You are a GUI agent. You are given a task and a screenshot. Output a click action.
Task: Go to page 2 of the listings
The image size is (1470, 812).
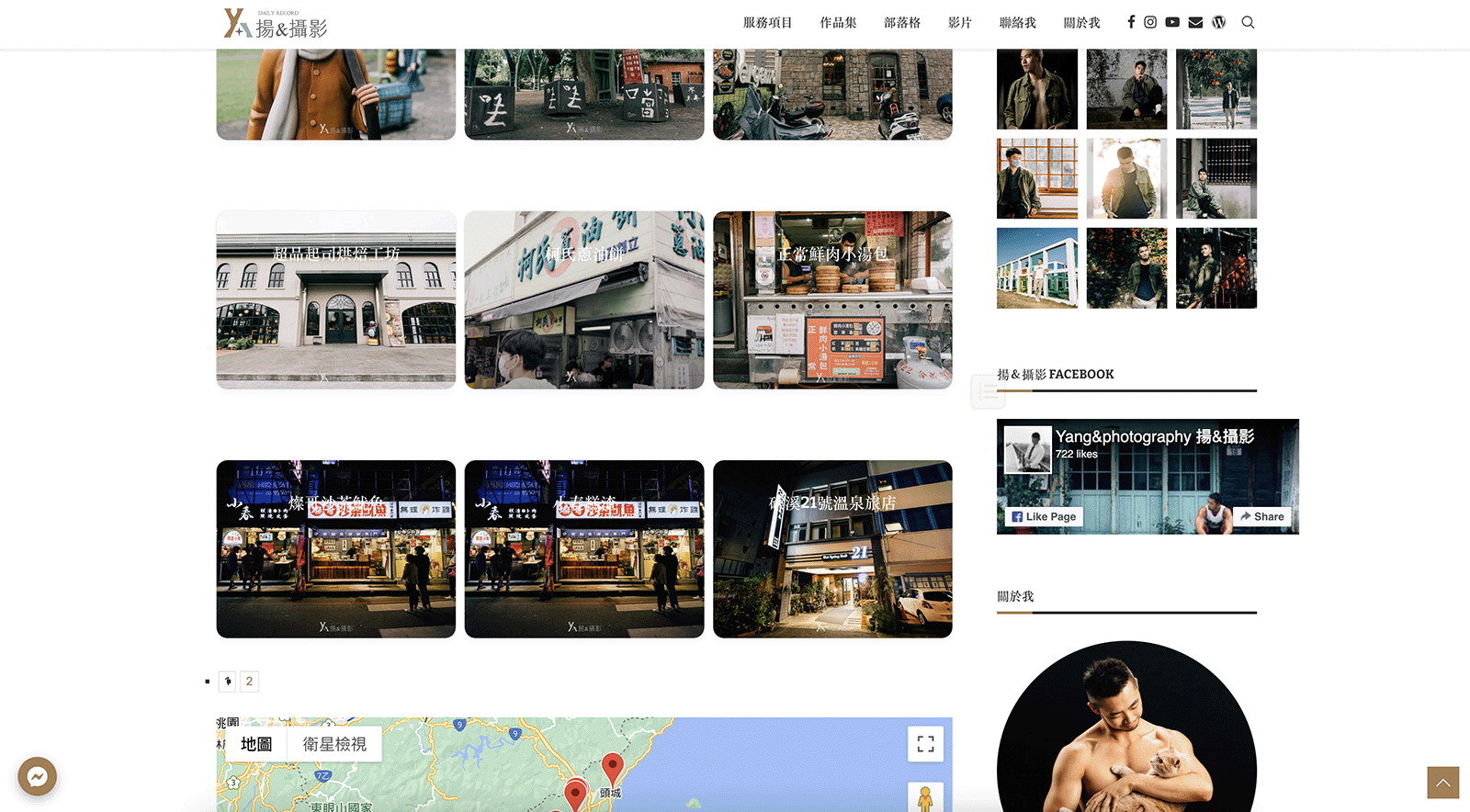coord(249,682)
